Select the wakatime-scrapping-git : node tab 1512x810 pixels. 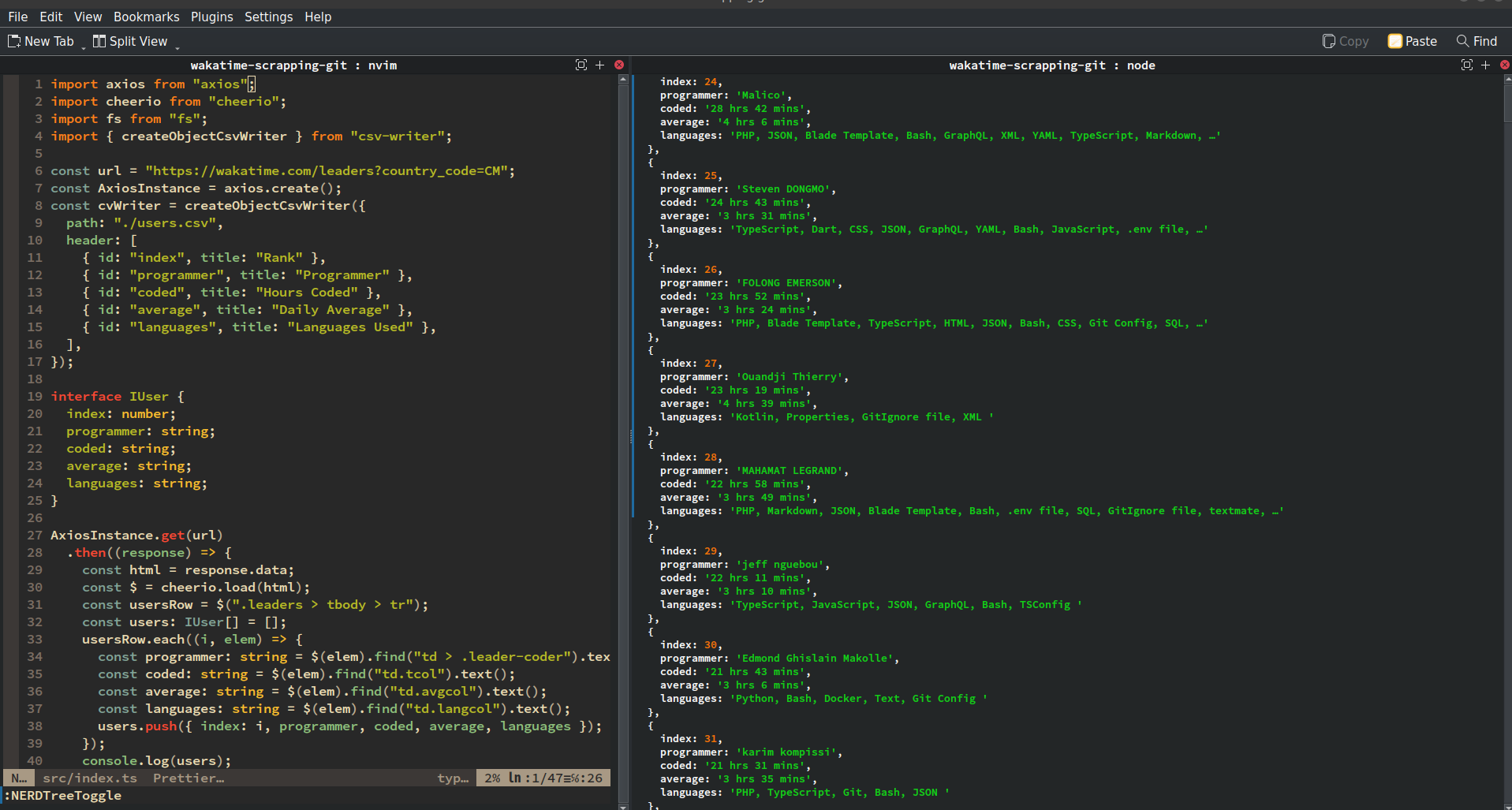coord(1052,65)
